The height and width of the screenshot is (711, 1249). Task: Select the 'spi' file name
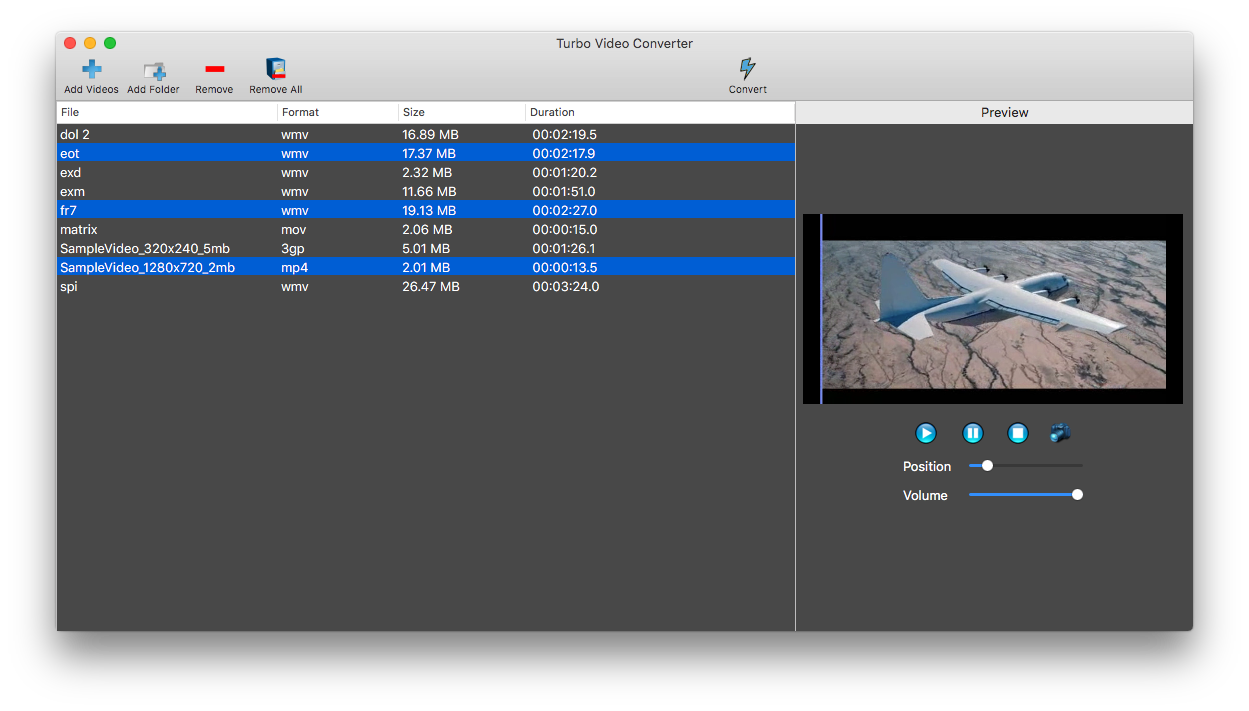(x=68, y=286)
